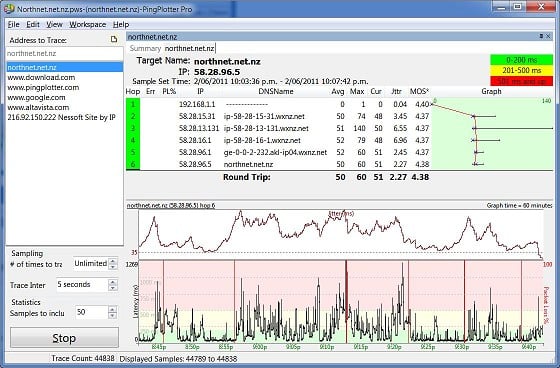Click the down arrow of Trace Interval
560x368 pixels.
click(x=112, y=288)
